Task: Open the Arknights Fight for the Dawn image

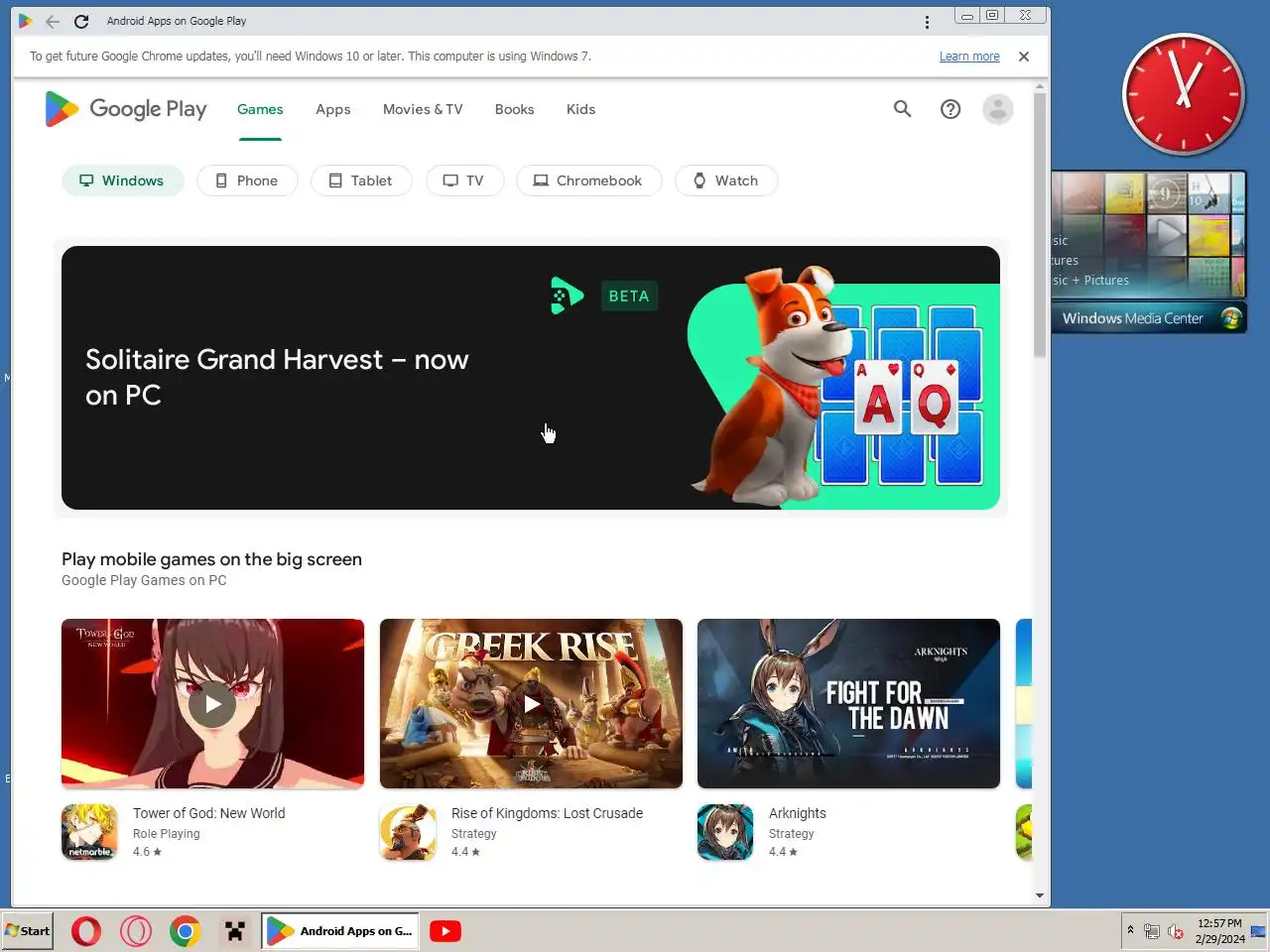Action: click(848, 704)
